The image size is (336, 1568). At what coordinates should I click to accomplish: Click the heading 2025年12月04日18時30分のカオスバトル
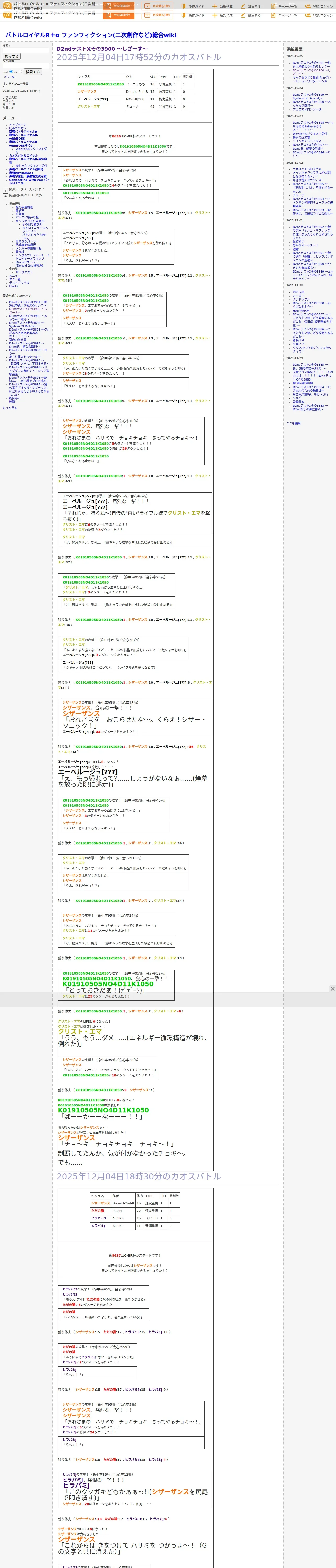tap(139, 1177)
